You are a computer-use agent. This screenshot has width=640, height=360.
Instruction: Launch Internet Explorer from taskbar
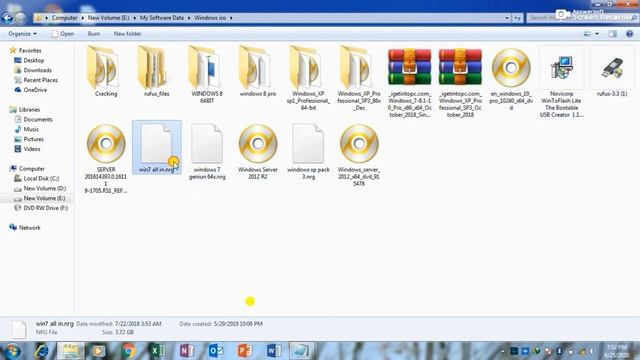pos(41,351)
